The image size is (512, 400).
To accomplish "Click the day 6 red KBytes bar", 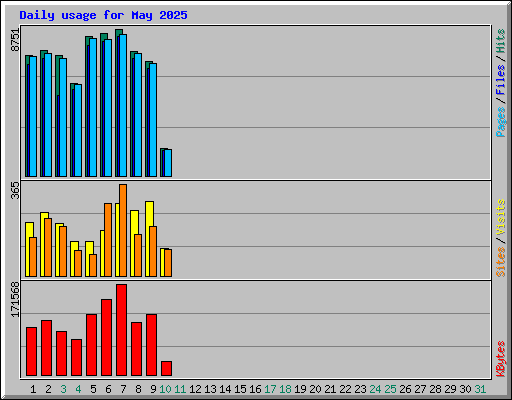I will click(107, 337).
